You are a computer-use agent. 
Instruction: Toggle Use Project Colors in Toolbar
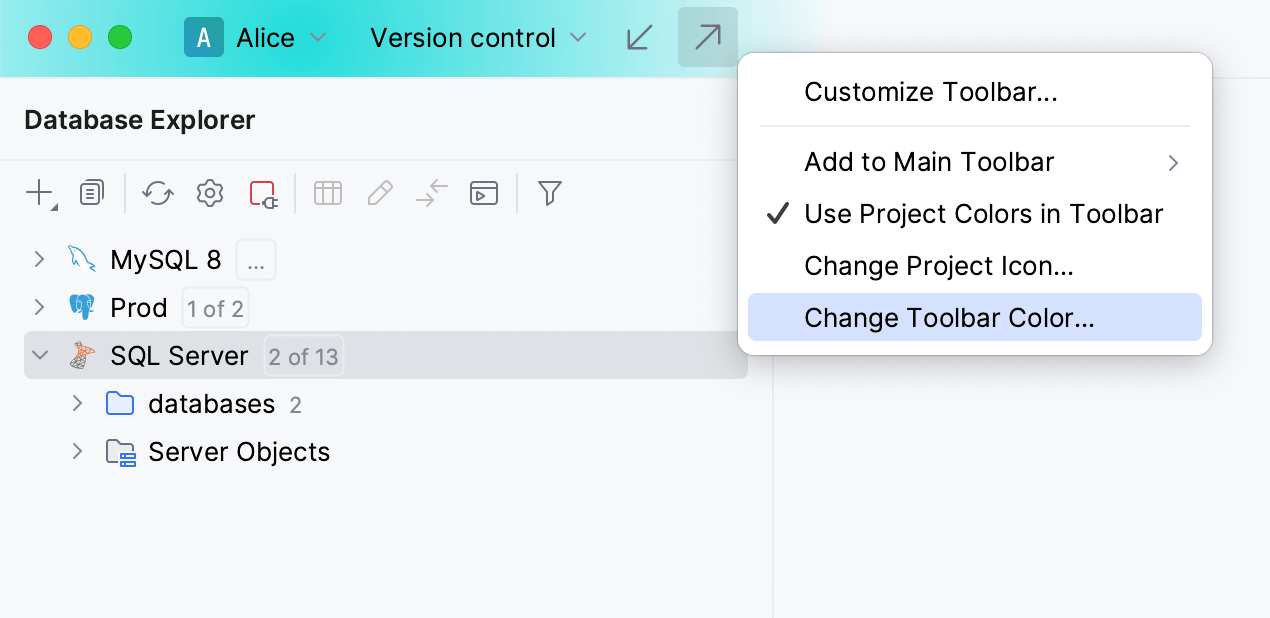983,214
